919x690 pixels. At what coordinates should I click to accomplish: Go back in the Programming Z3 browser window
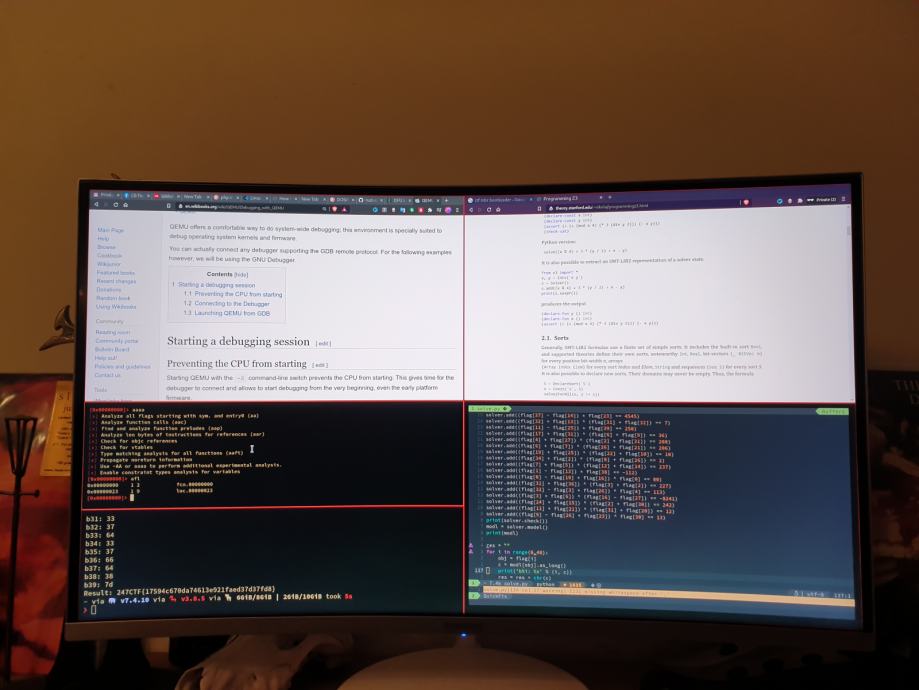click(471, 209)
